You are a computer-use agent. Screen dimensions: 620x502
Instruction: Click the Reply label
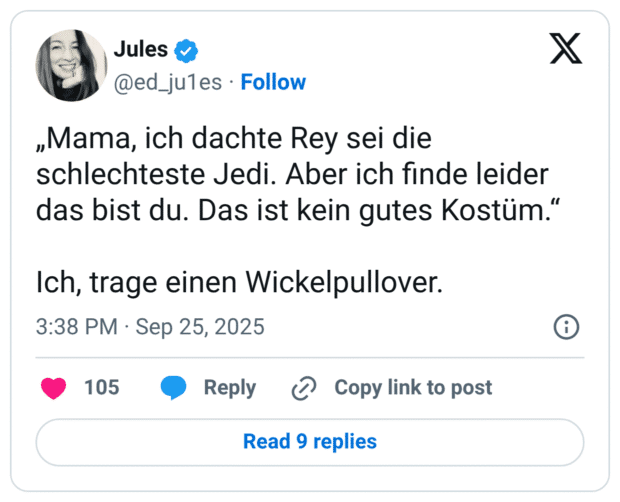click(230, 388)
